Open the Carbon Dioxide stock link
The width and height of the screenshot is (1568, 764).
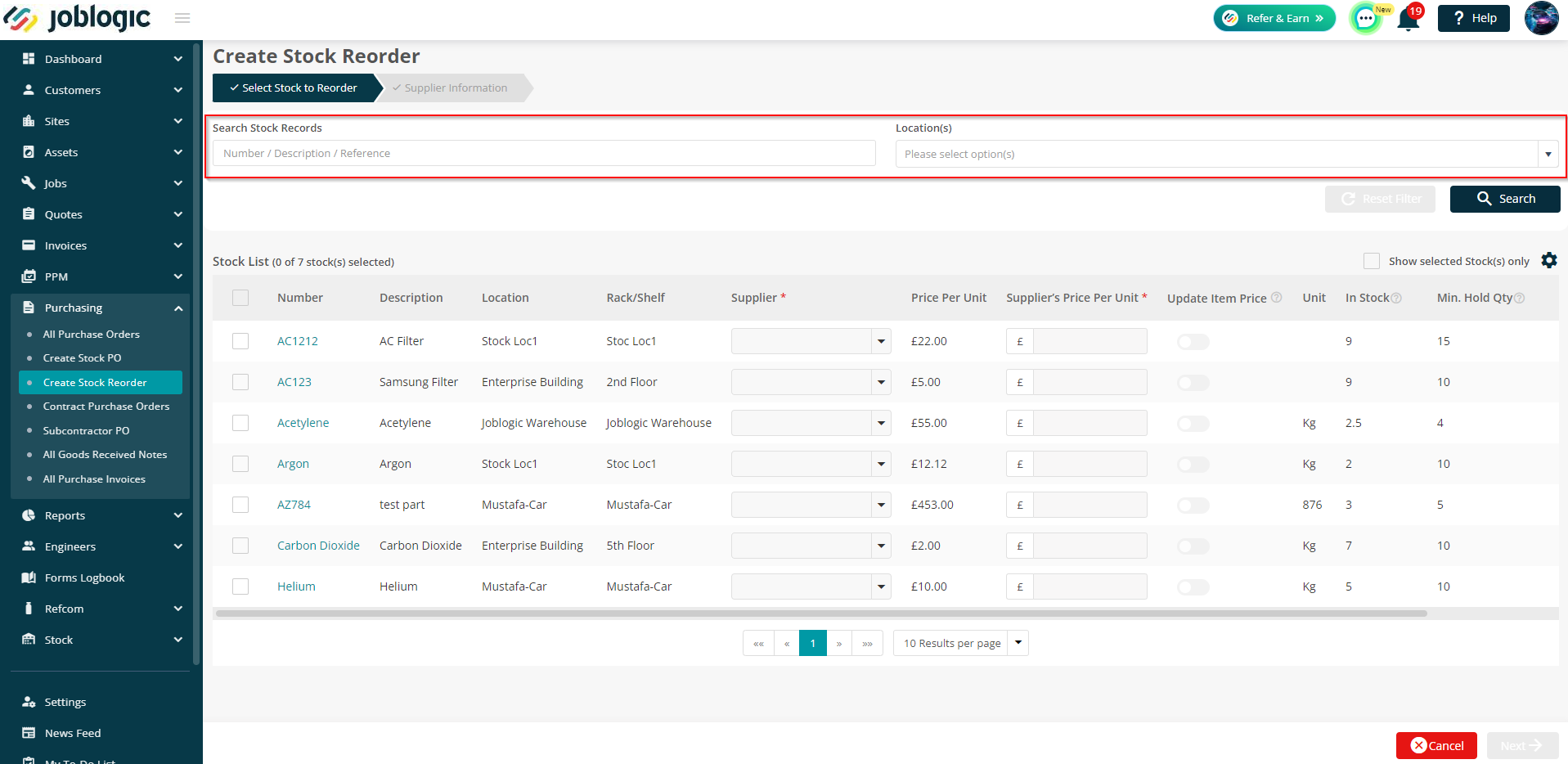pyautogui.click(x=318, y=546)
